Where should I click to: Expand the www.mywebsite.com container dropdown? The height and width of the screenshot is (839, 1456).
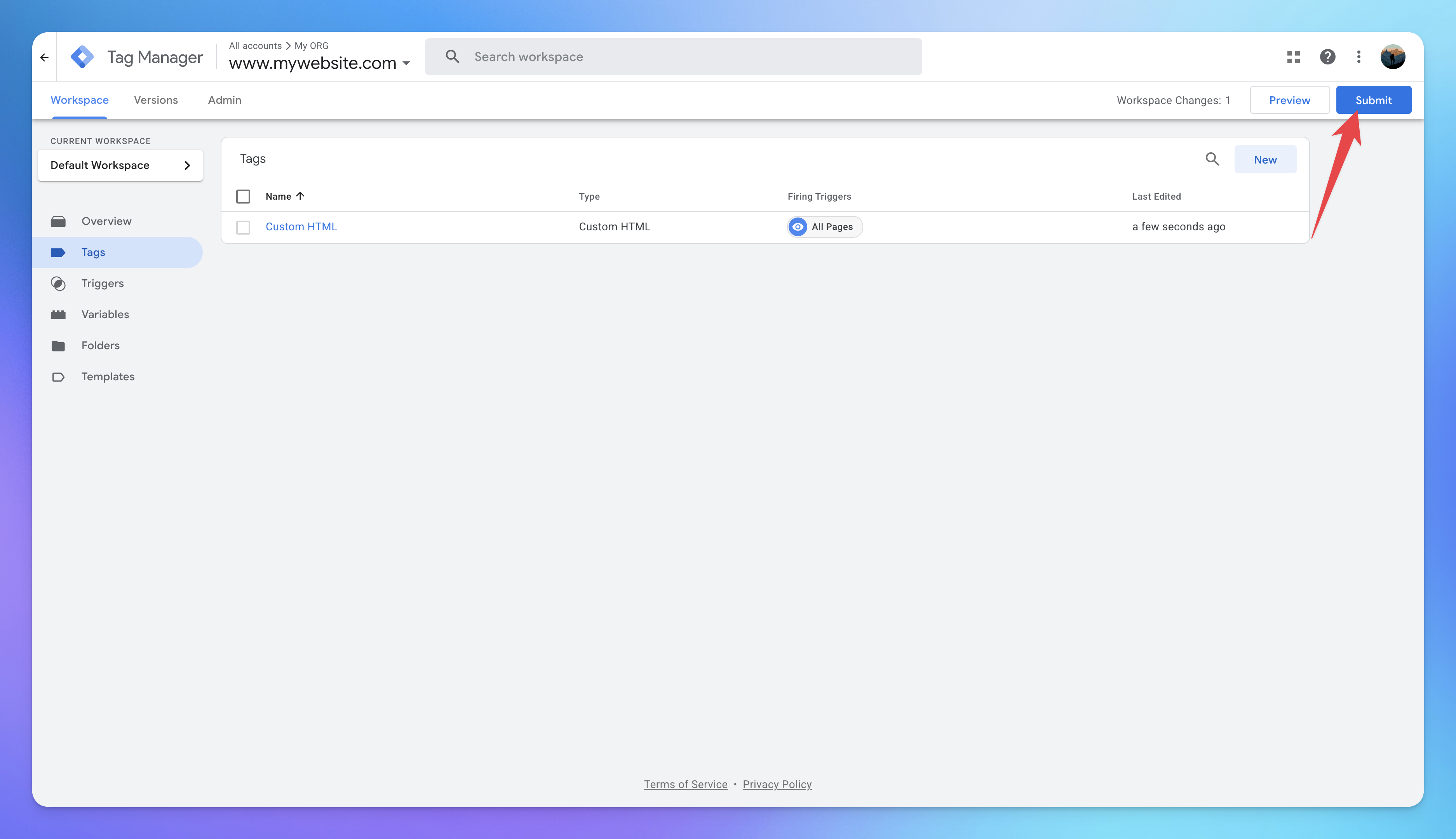tap(406, 63)
